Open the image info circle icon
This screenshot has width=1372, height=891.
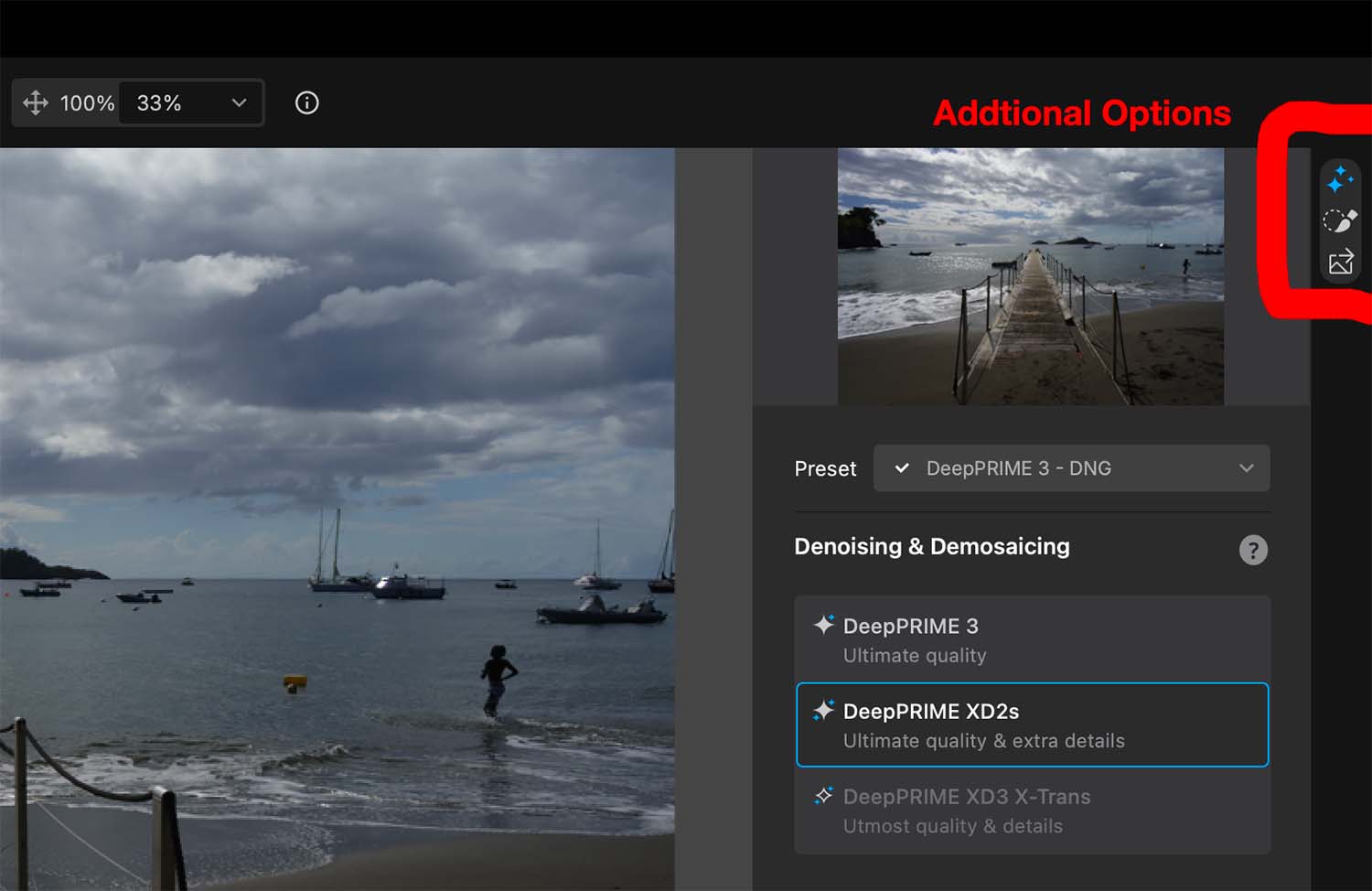(307, 102)
